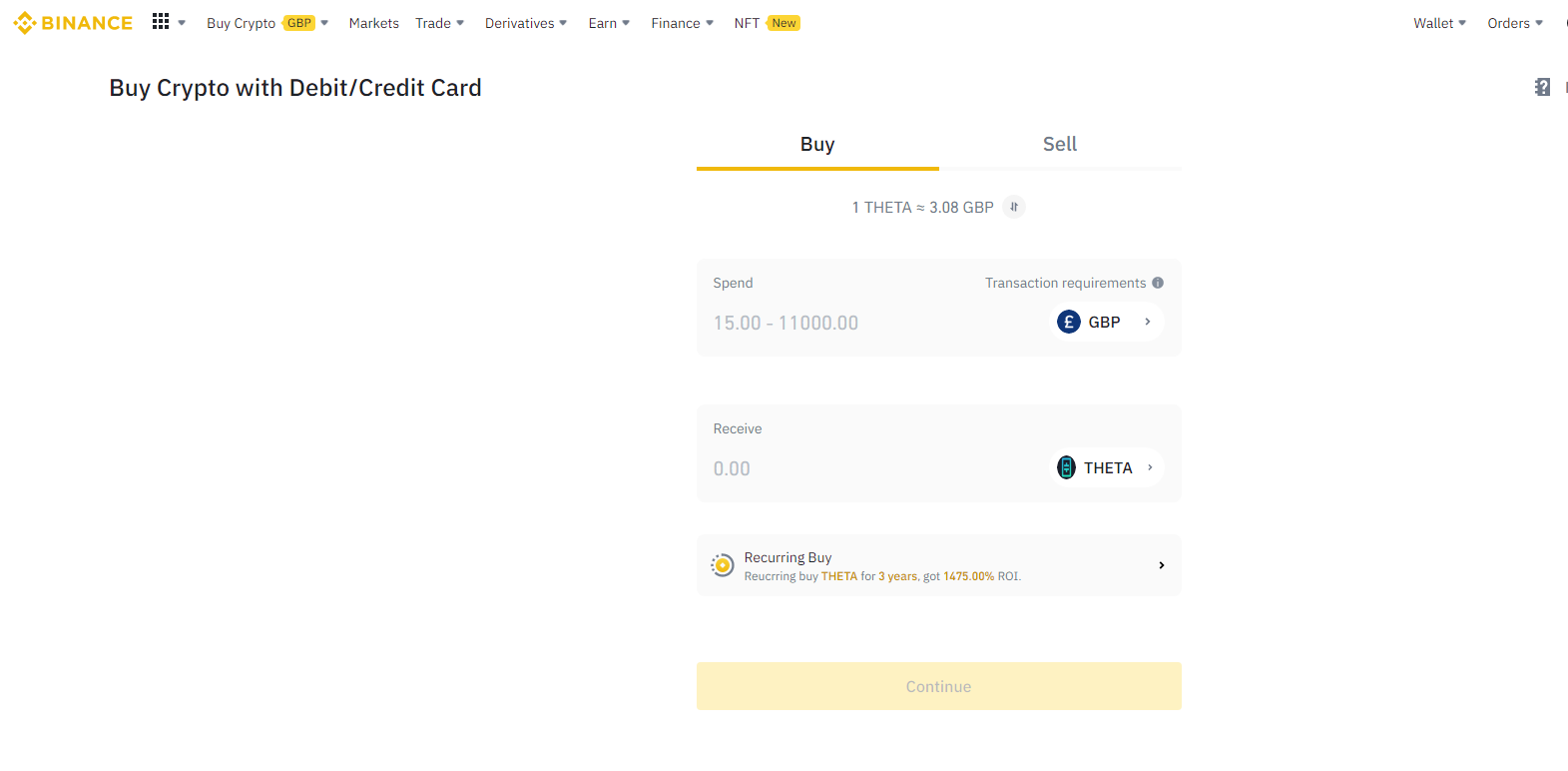
Task: Open the Derivatives dropdown menu
Action: coord(526,23)
